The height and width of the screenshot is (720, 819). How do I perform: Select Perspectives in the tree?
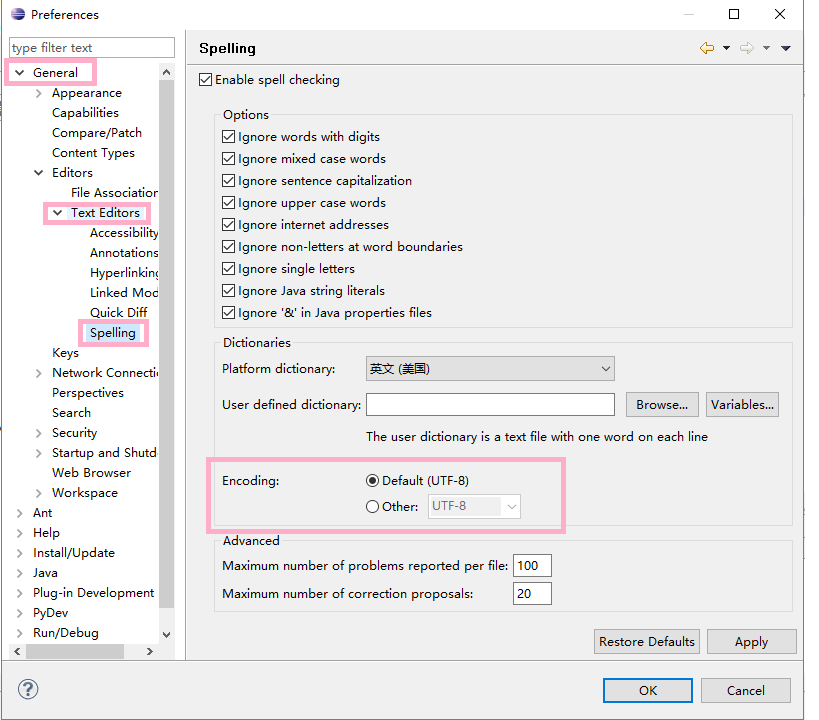(88, 393)
